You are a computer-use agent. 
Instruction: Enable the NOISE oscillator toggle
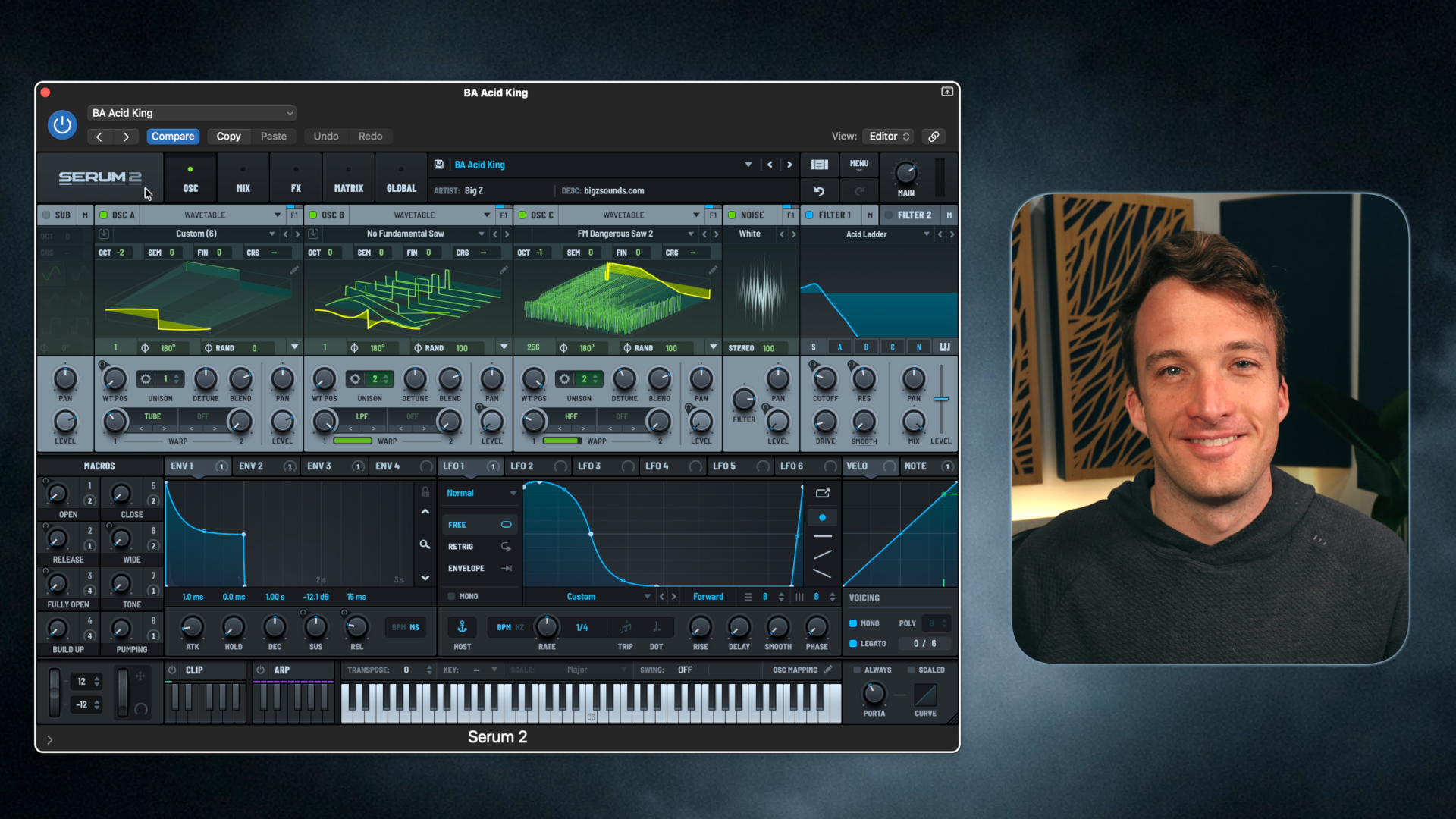[x=732, y=215]
